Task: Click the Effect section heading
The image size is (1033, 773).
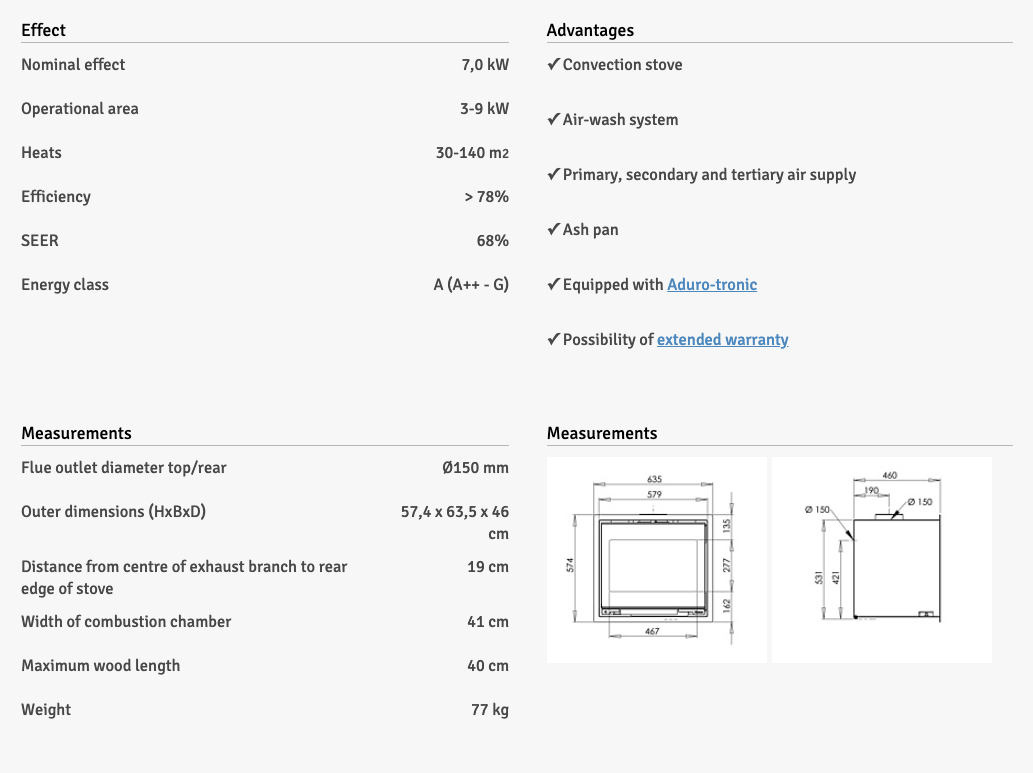Action: (x=44, y=30)
